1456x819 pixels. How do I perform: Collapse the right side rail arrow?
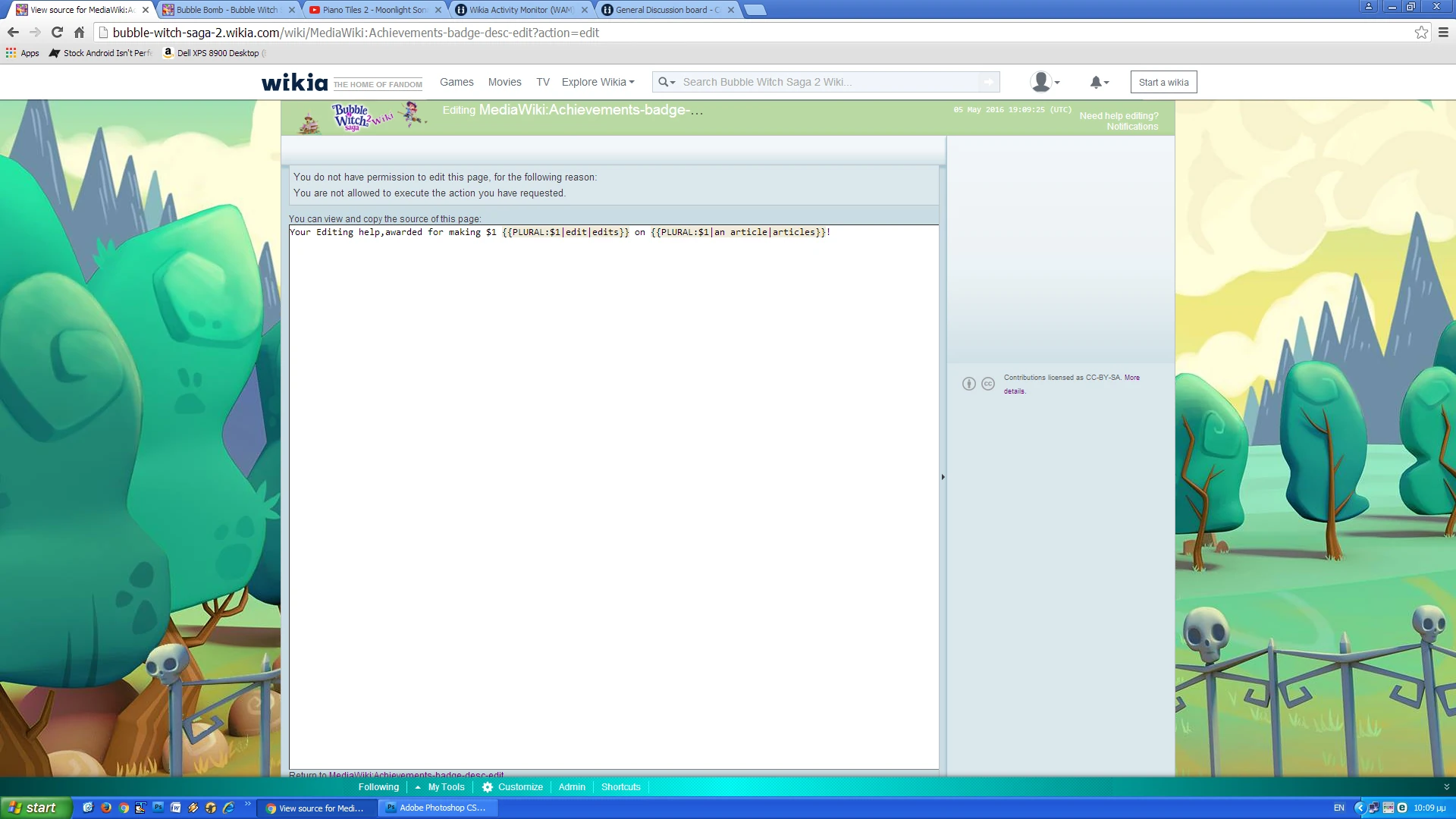click(943, 477)
